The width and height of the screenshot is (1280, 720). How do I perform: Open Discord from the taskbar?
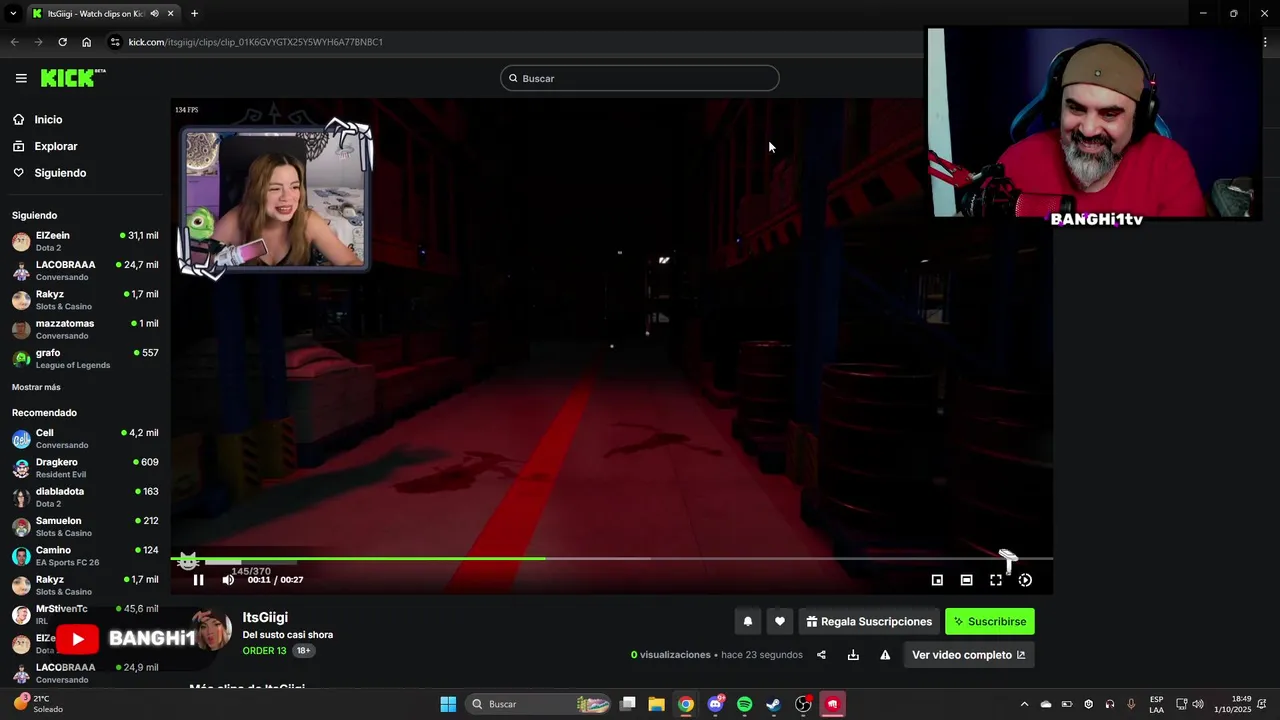pos(715,704)
